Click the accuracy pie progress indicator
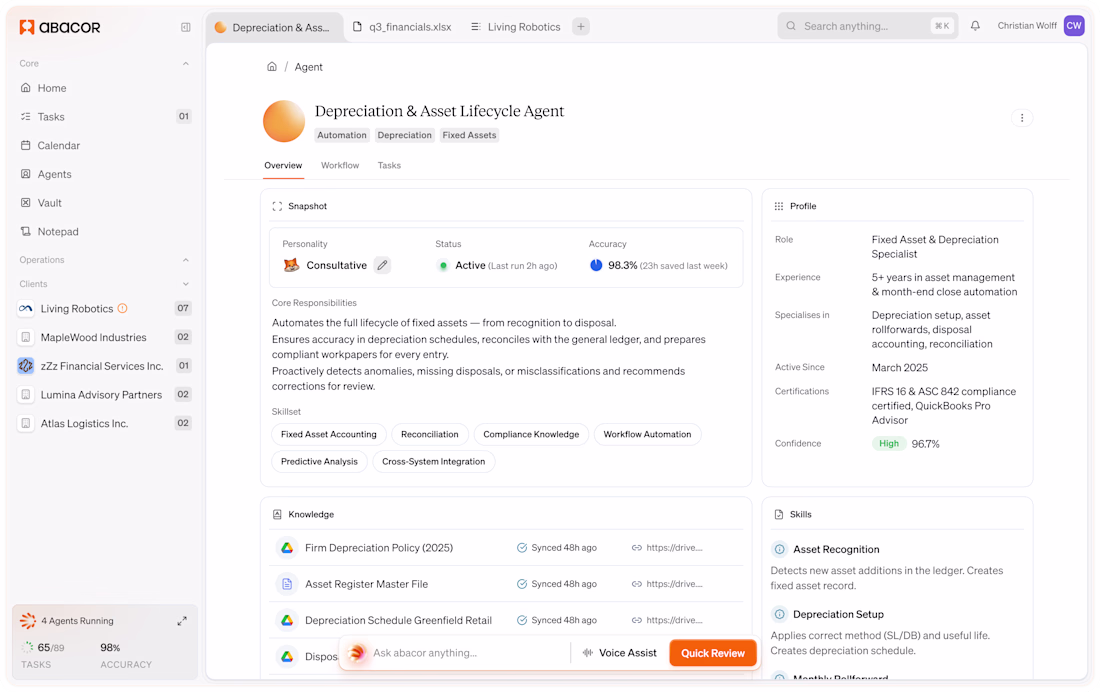Image resolution: width=1100 pixels, height=692 pixels. [596, 265]
